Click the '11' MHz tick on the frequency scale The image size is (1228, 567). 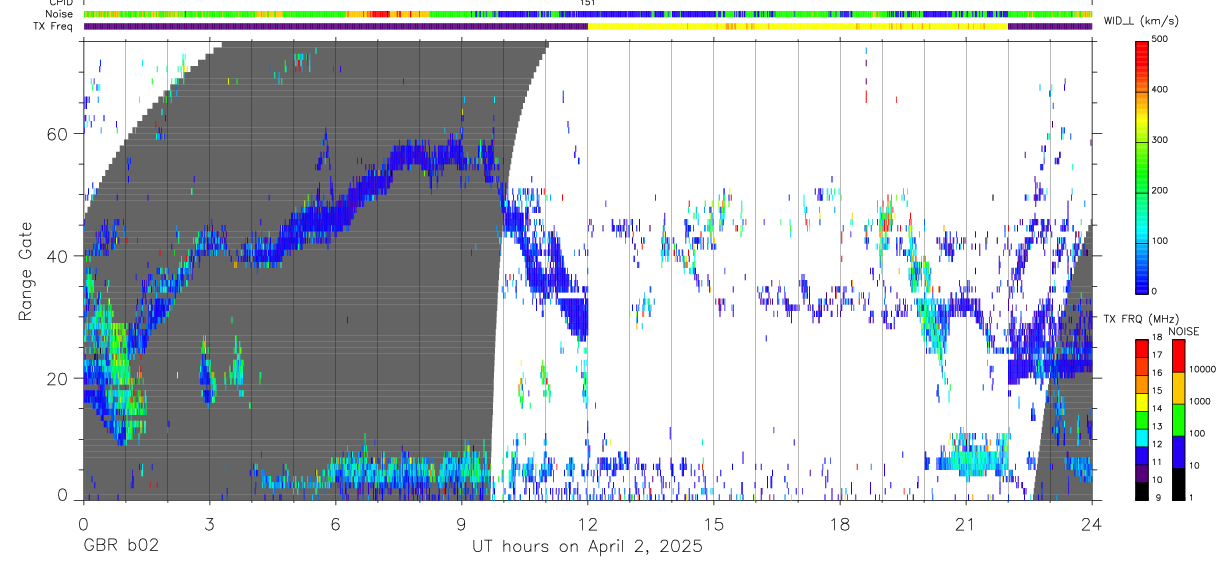pyautogui.click(x=1158, y=462)
